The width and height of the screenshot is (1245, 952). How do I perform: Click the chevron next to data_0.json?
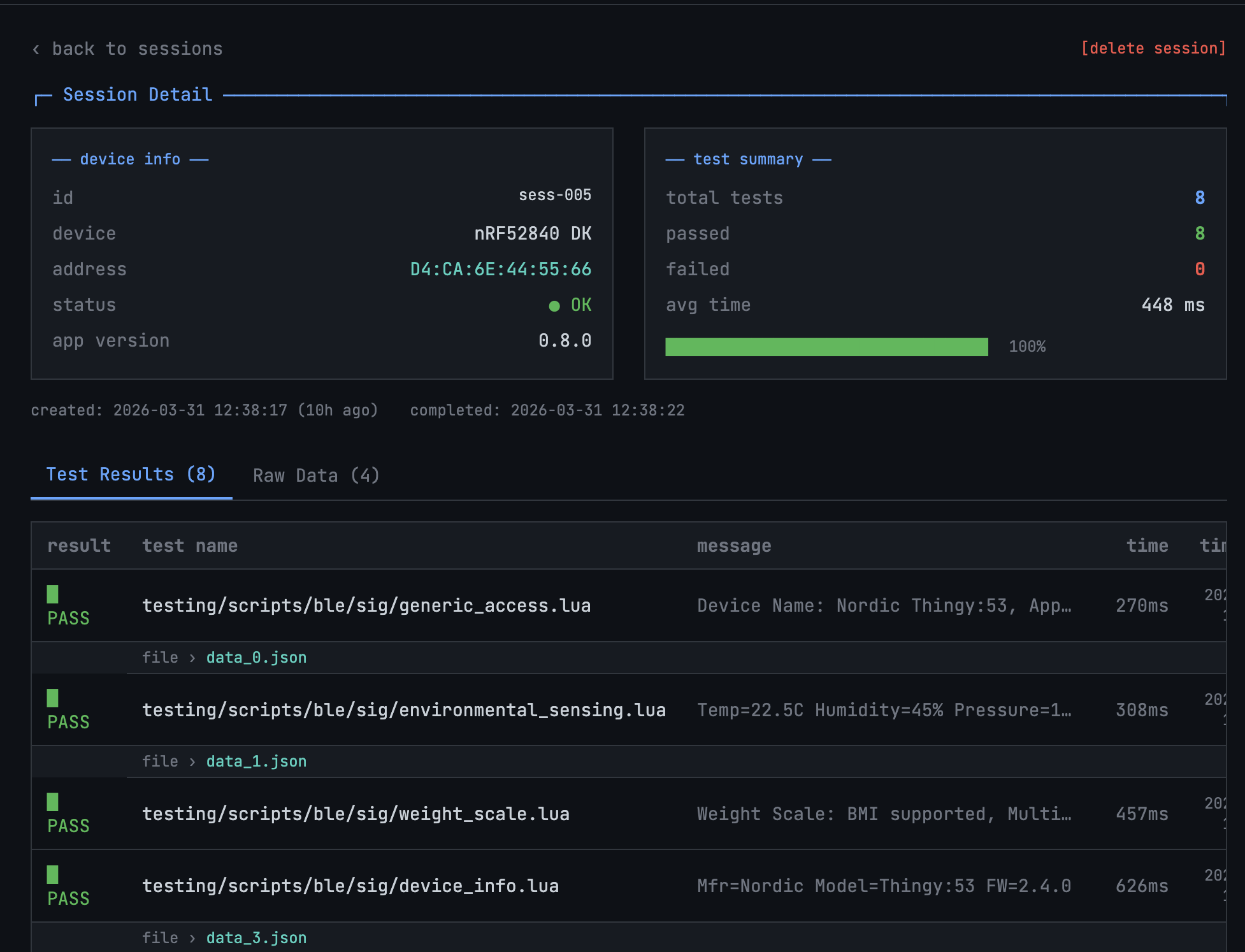[192, 658]
